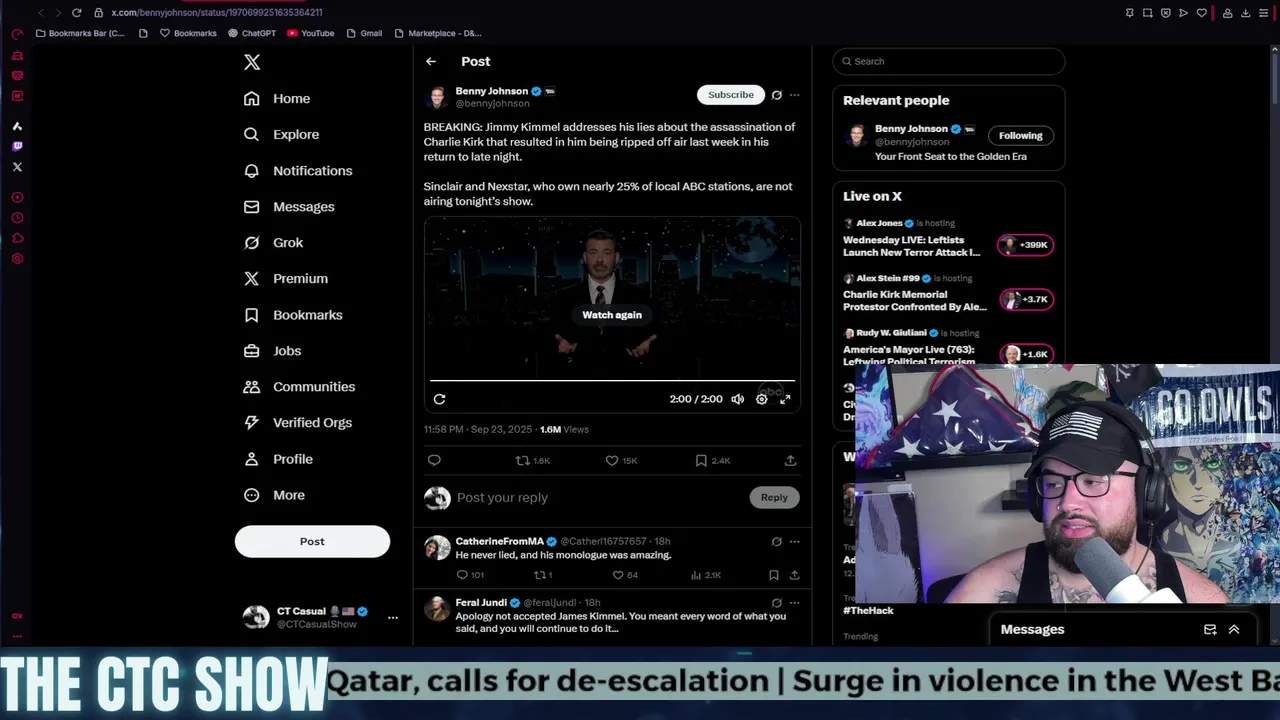Open the snapshot icon in browser toolbar
Screen dimensions: 1280x720
click(1147, 13)
